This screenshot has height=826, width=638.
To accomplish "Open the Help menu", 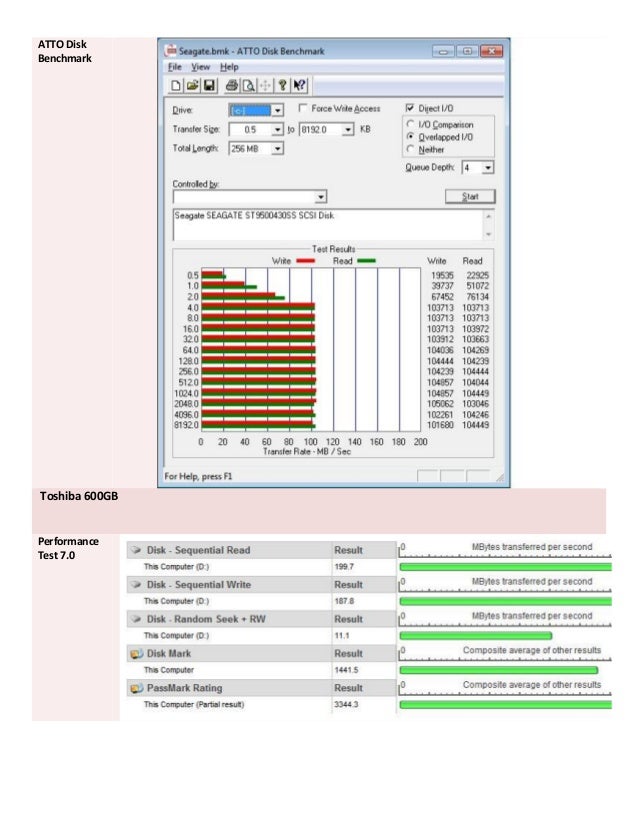I will 229,67.
